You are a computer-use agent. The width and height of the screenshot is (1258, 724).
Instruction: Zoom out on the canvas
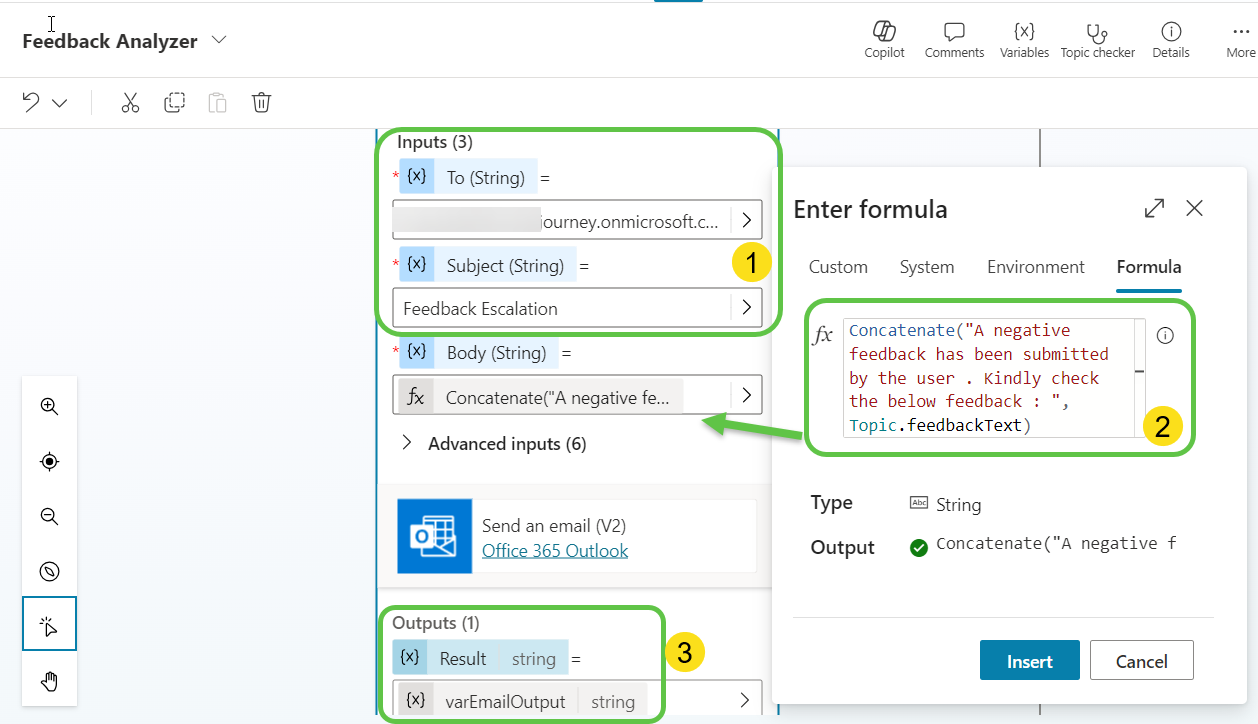point(49,516)
